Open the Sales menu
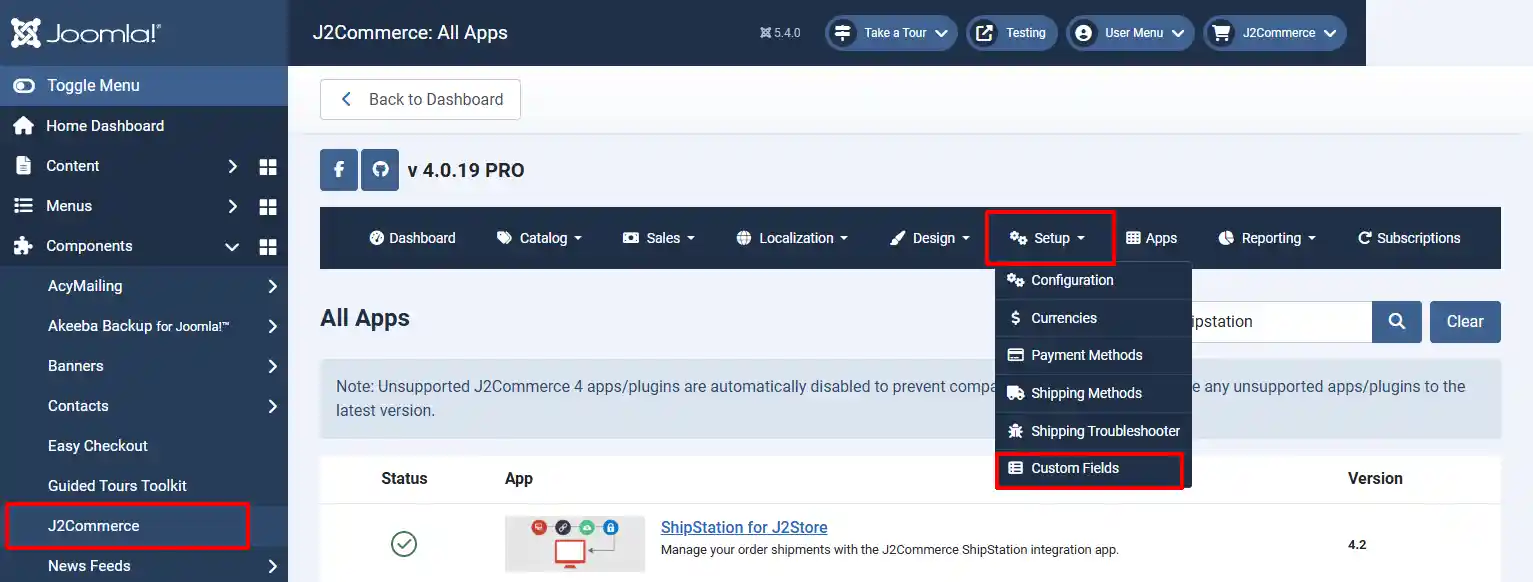Image resolution: width=1533 pixels, height=582 pixels. (x=658, y=238)
